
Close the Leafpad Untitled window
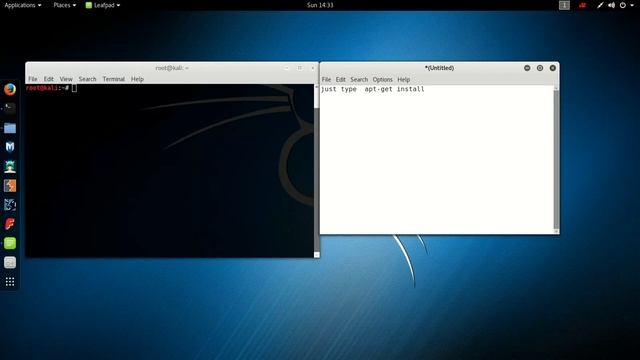click(x=553, y=68)
